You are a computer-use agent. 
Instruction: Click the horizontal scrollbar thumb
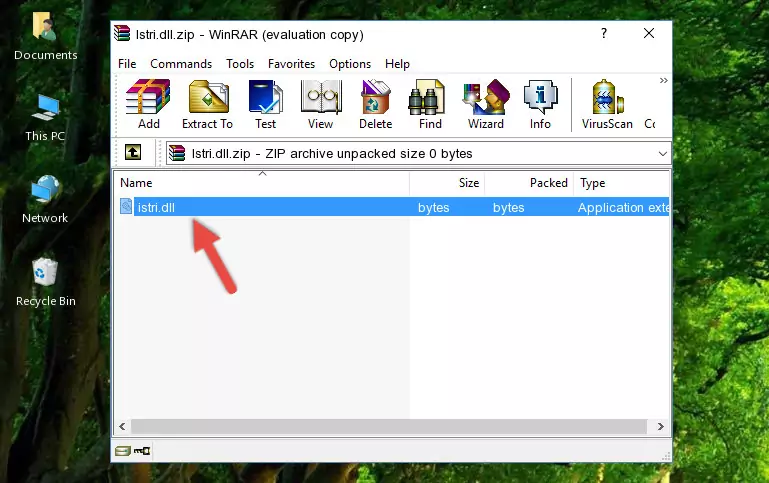pos(389,427)
